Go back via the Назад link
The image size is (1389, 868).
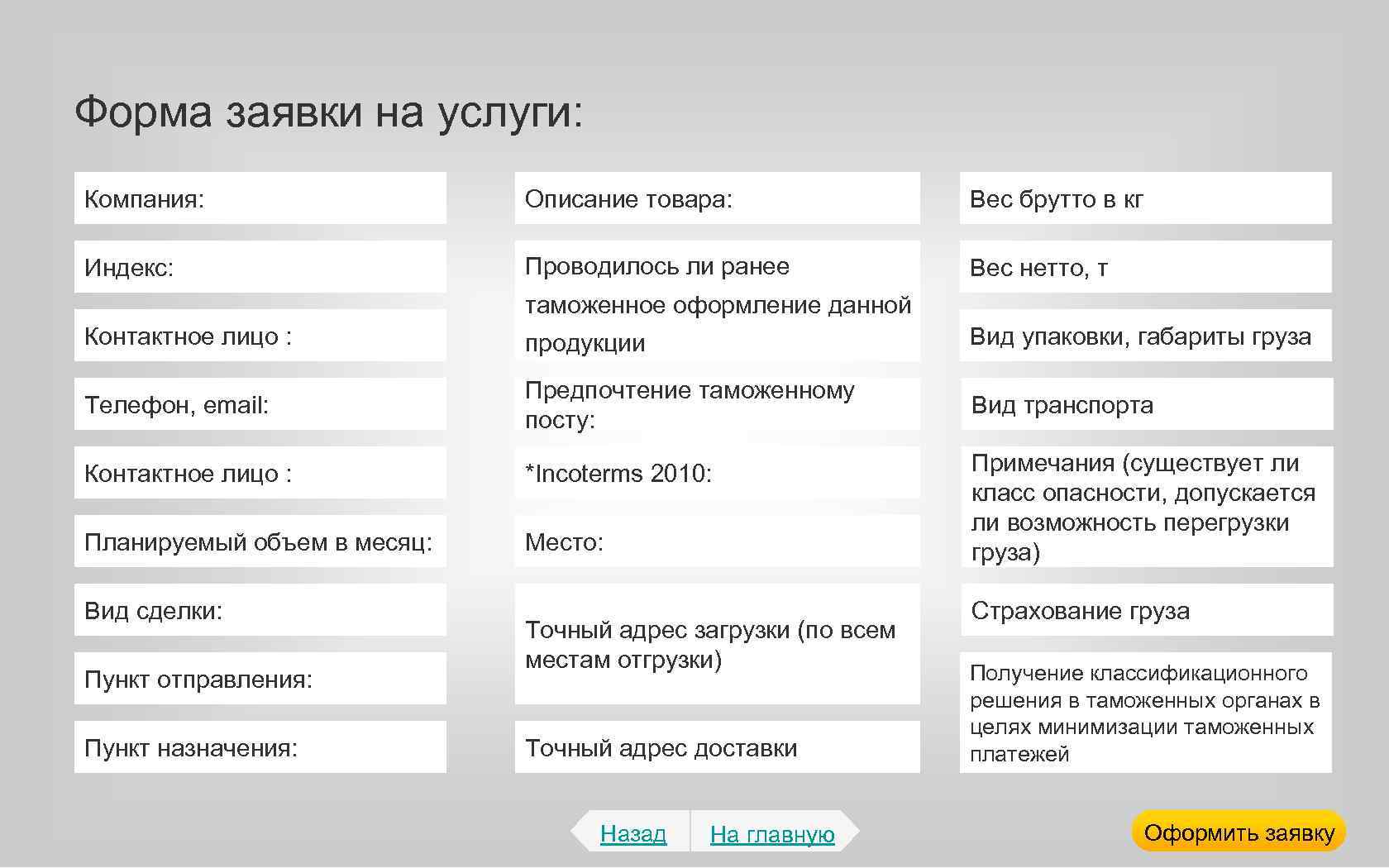pyautogui.click(x=632, y=833)
